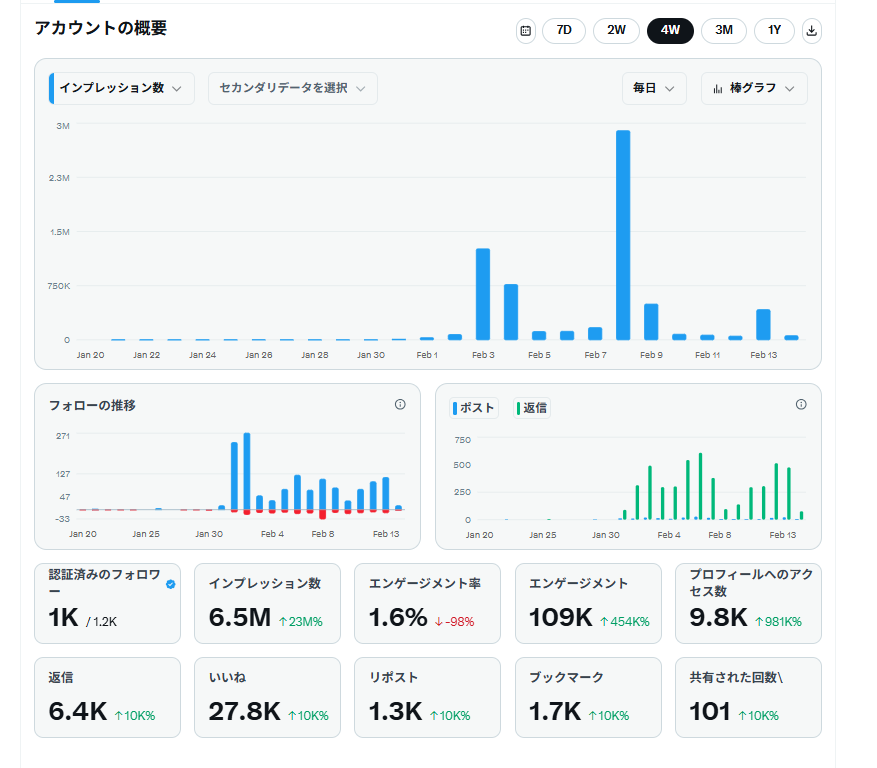Open the リポスト 1.3K card
This screenshot has height=768, width=877.
427,698
